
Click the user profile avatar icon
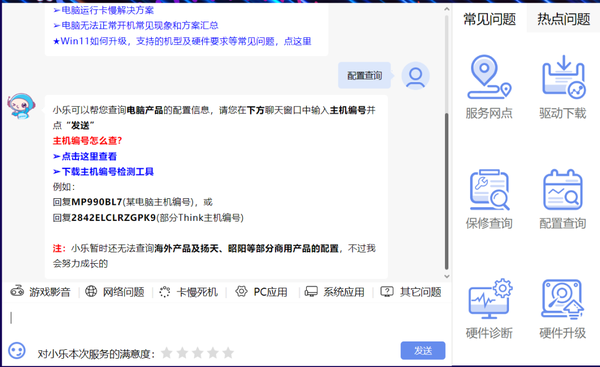point(416,75)
